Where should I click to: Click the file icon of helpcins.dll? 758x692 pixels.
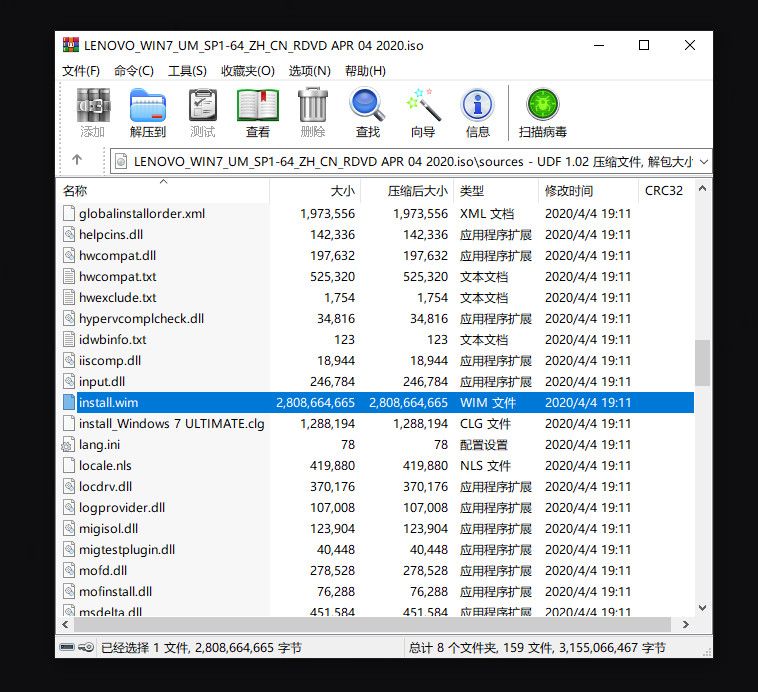click(x=69, y=235)
